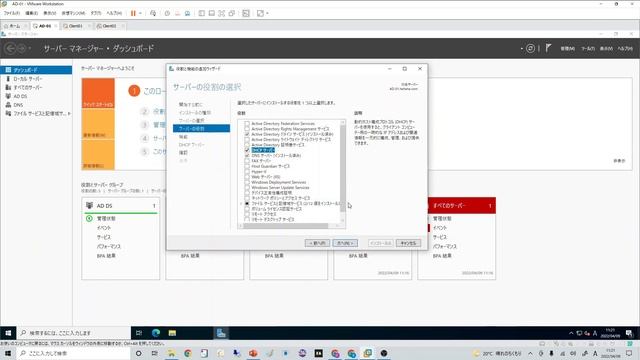Open Task View in guest taskbar
Screen dimensions: 640x360
coord(139,333)
